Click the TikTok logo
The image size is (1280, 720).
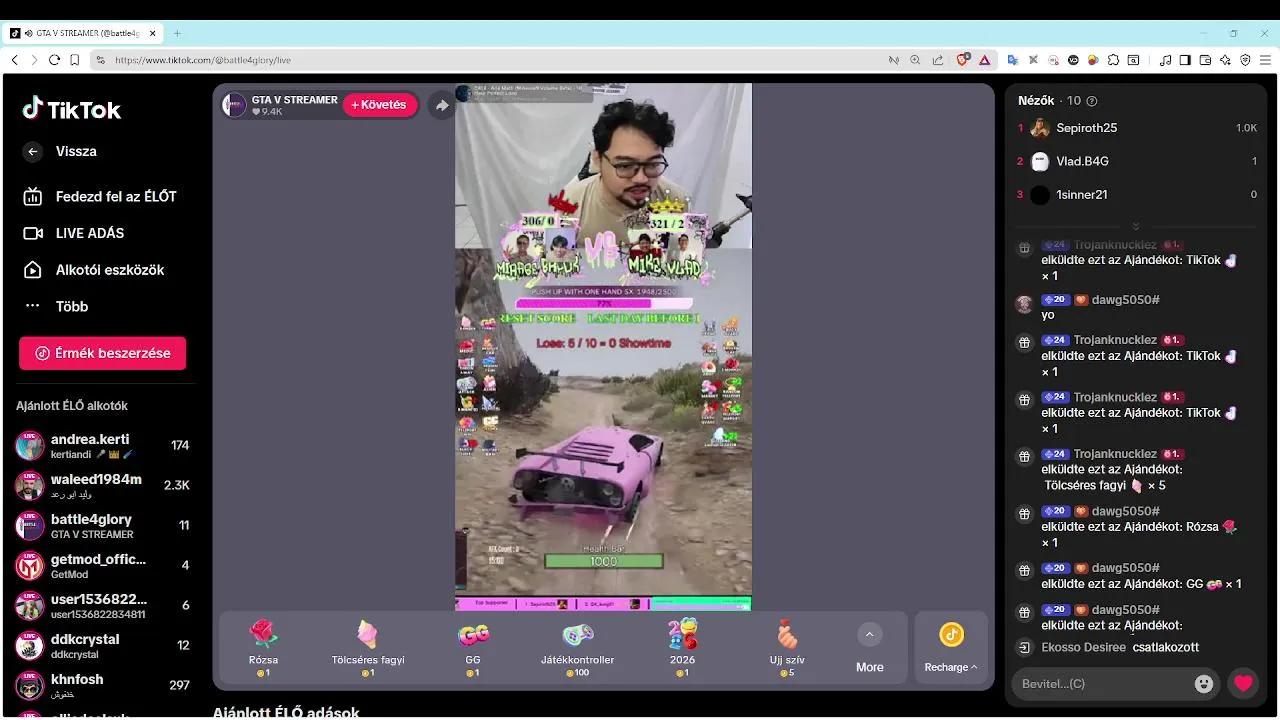tap(72, 109)
